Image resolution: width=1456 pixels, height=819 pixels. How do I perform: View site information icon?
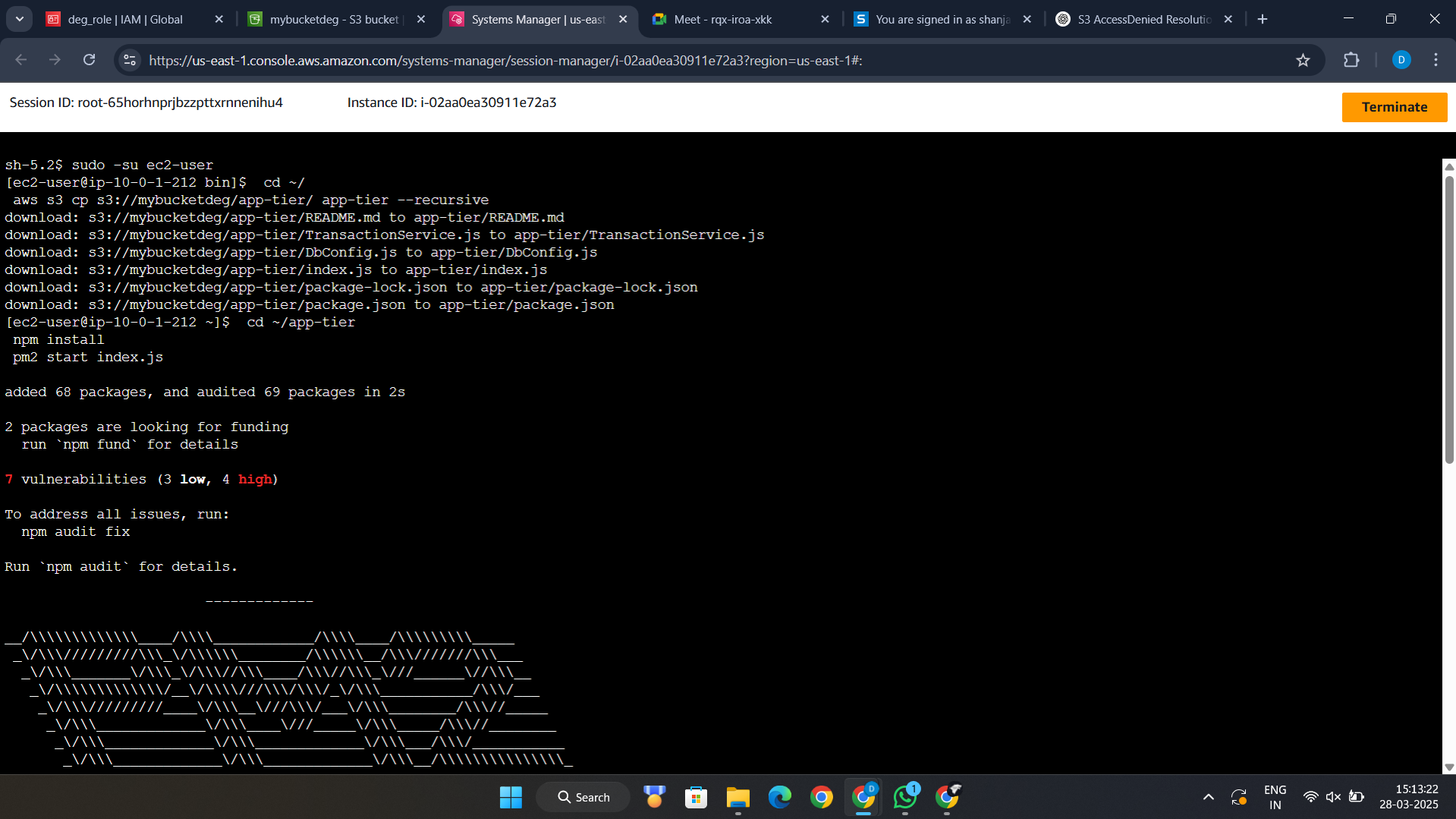[x=130, y=60]
